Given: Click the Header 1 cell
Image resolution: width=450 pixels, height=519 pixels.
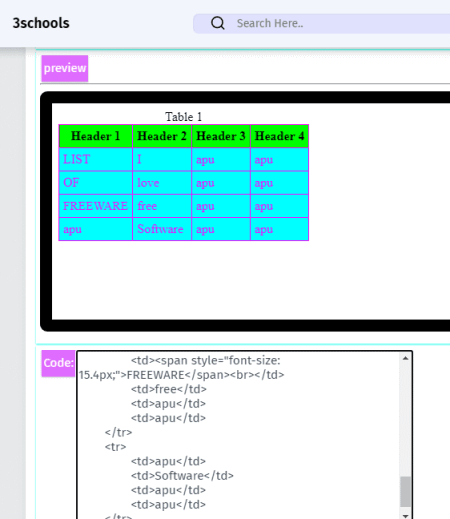Looking at the screenshot, I should click(x=96, y=136).
